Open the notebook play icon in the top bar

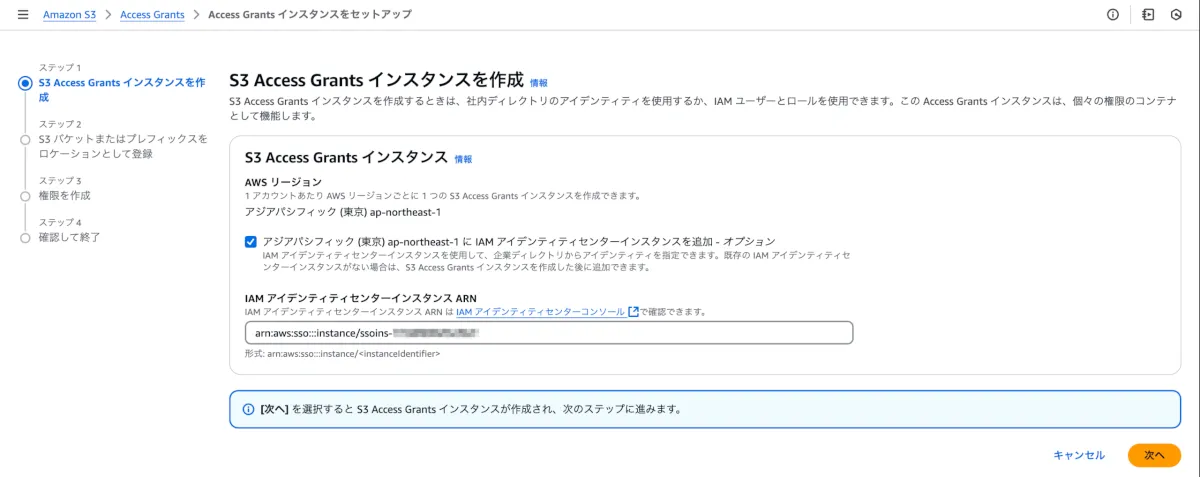click(1148, 15)
